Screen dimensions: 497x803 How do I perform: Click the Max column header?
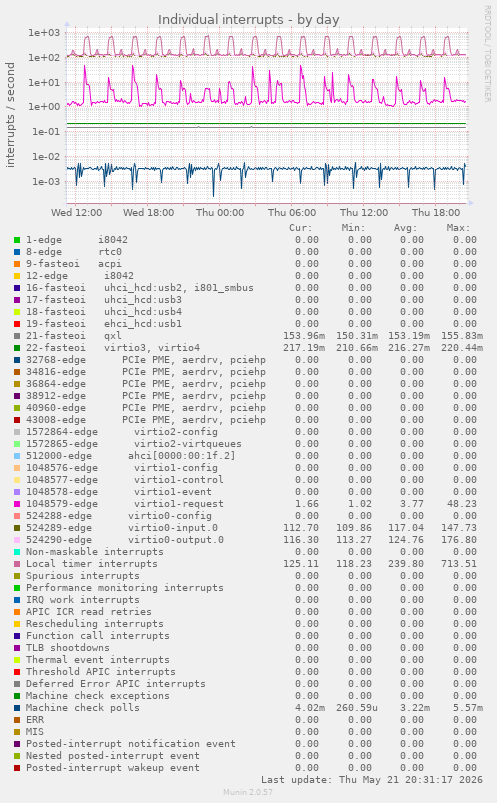(x=458, y=228)
